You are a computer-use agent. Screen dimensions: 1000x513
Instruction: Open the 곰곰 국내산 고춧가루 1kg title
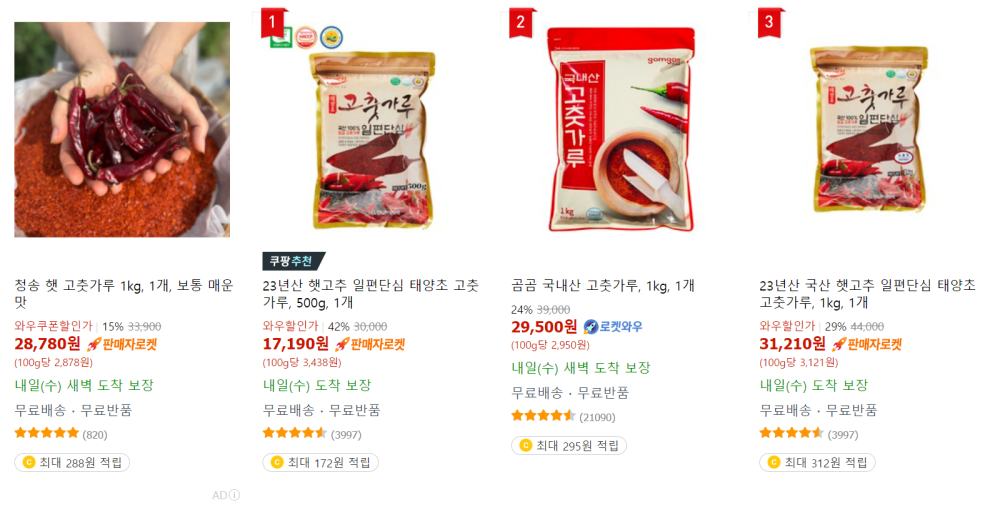tap(603, 286)
